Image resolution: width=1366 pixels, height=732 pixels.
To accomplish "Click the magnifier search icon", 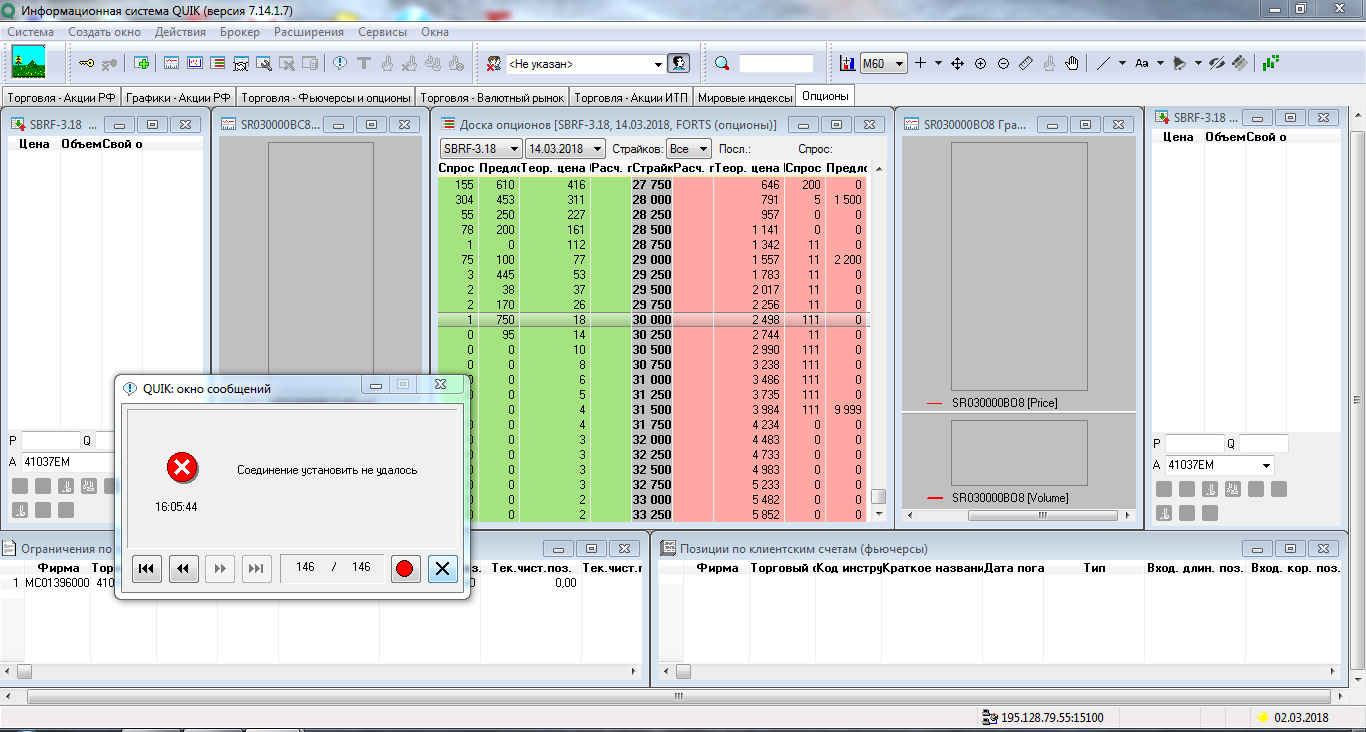I will pyautogui.click(x=722, y=63).
